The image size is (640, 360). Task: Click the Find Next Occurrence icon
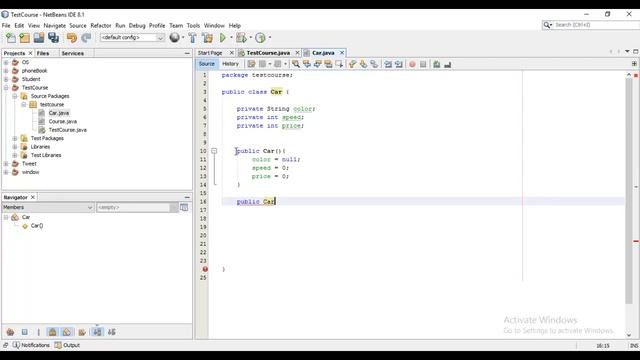tap(317, 64)
